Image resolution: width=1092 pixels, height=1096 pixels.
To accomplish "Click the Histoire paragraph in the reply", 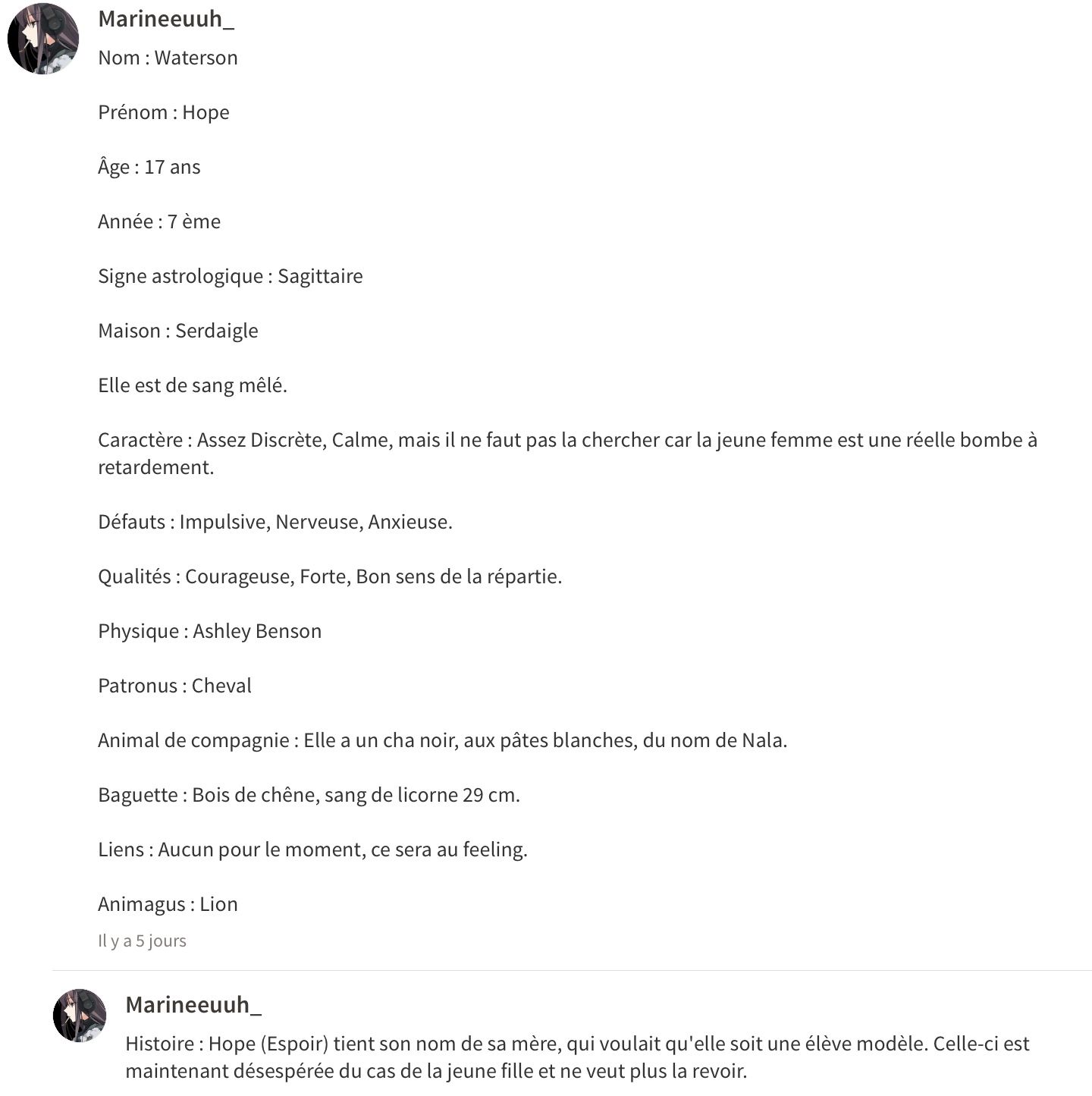I will 577,1057.
